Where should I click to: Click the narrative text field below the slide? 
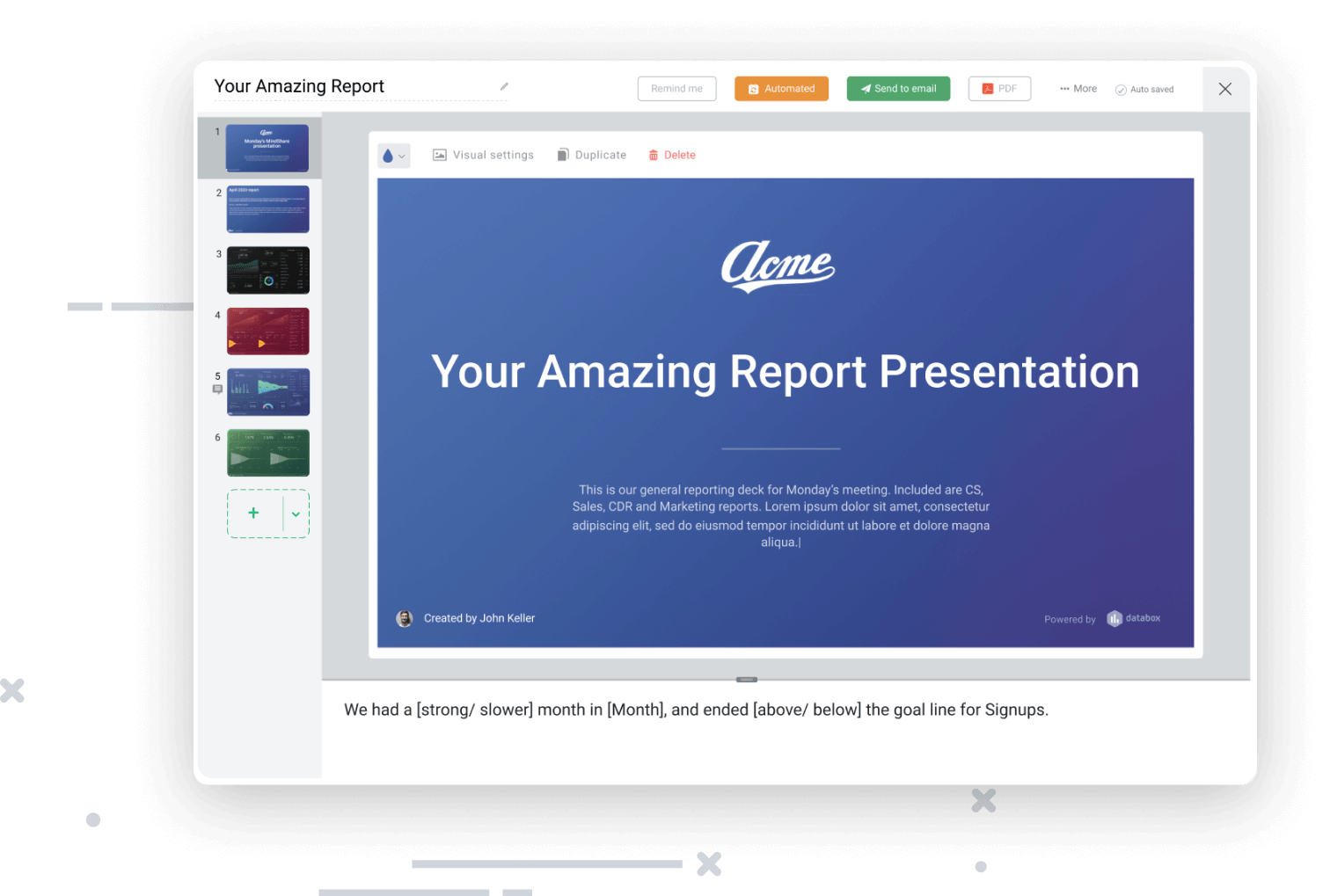697,709
